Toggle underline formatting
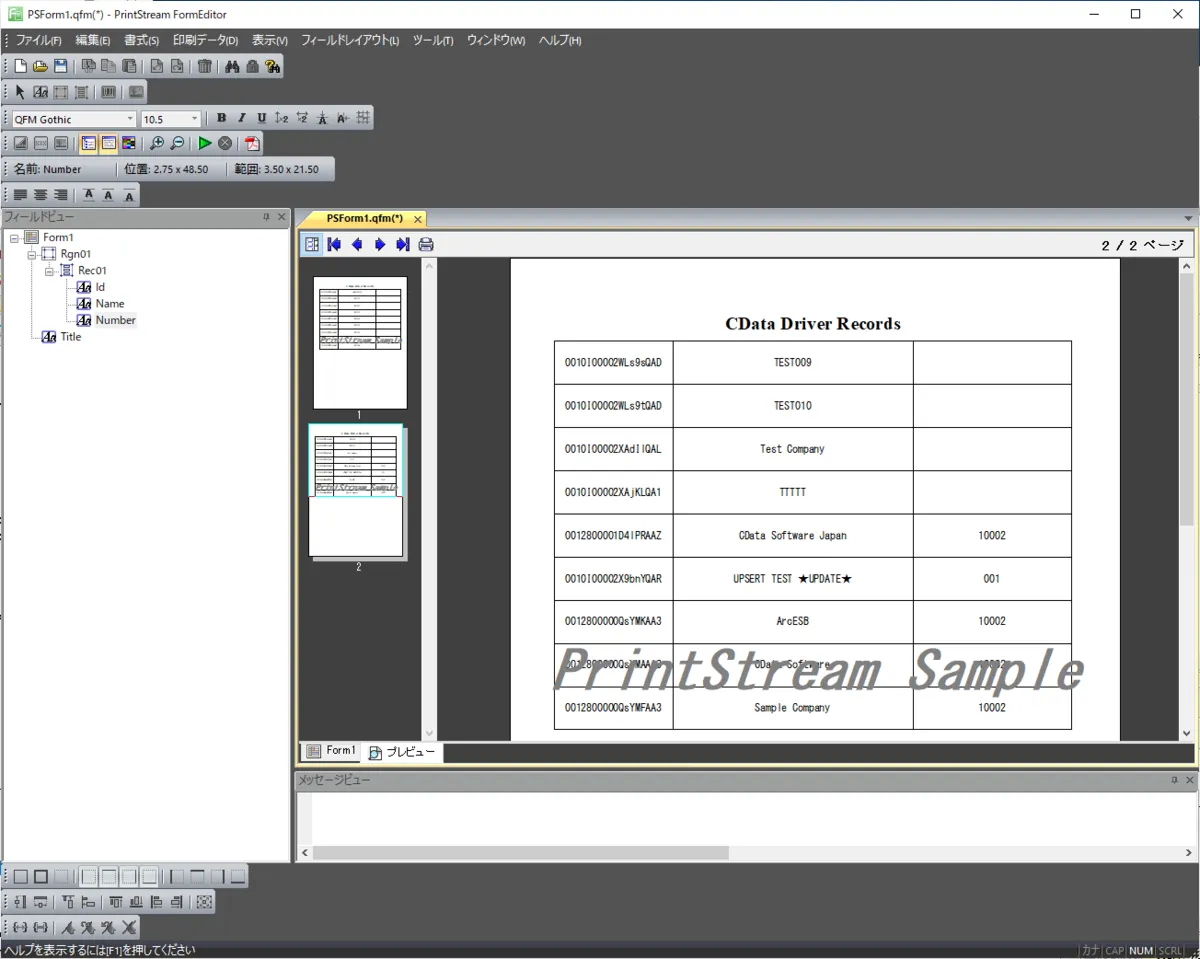This screenshot has height=959, width=1200. (262, 118)
